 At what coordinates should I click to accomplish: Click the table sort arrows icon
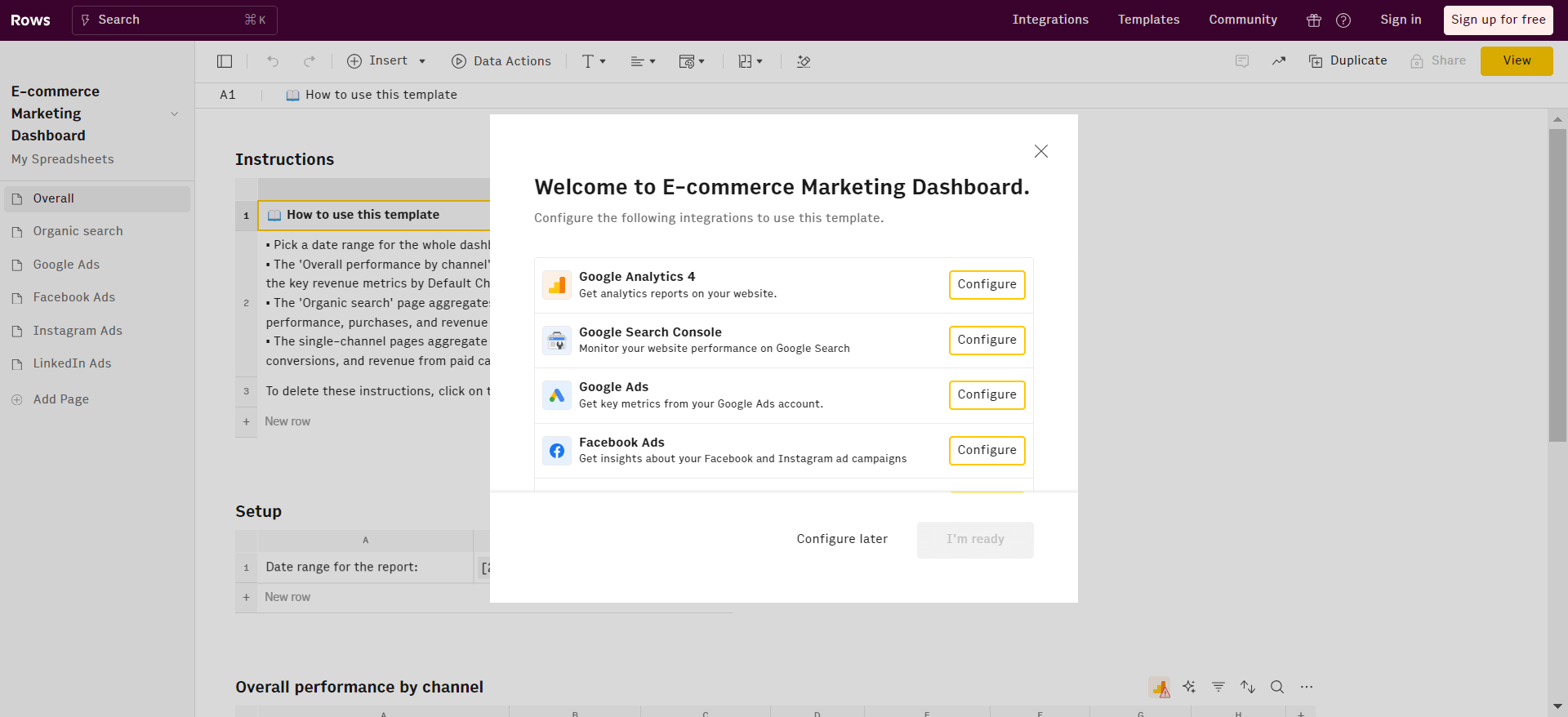1248,688
